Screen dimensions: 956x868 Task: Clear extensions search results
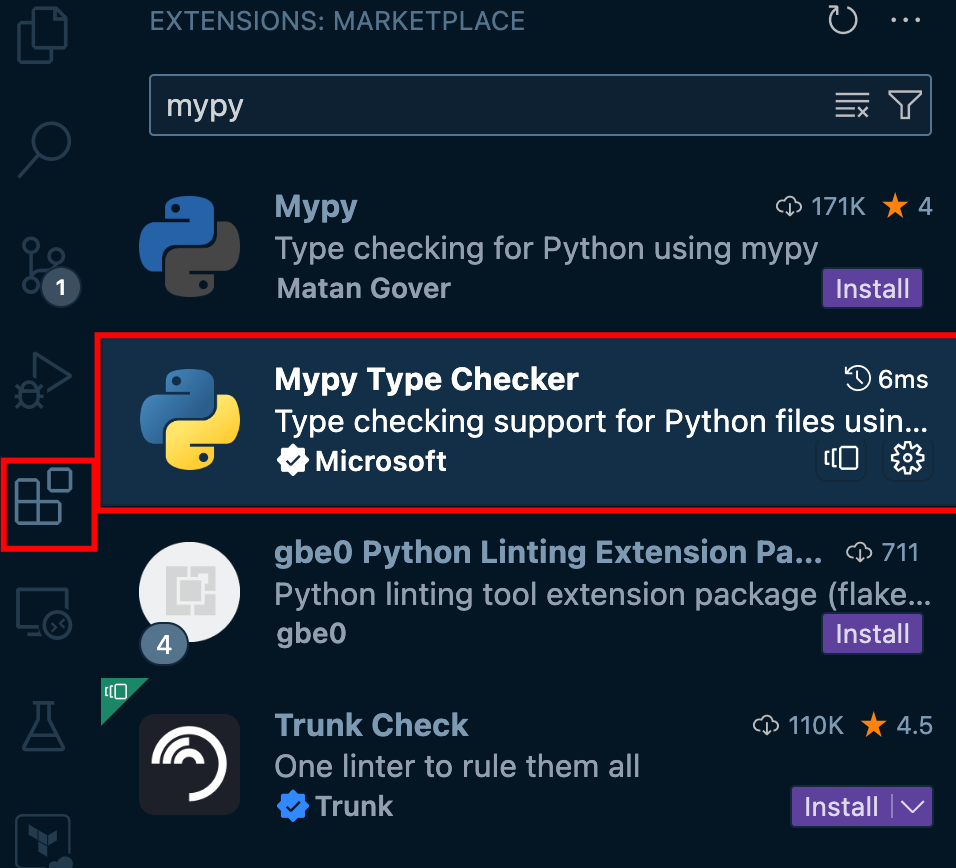[852, 105]
